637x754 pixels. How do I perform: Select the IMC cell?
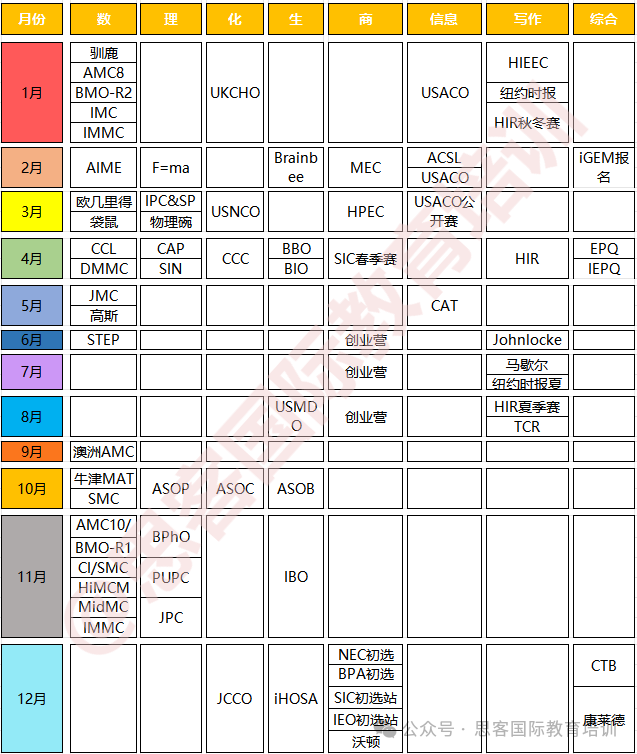coord(103,113)
